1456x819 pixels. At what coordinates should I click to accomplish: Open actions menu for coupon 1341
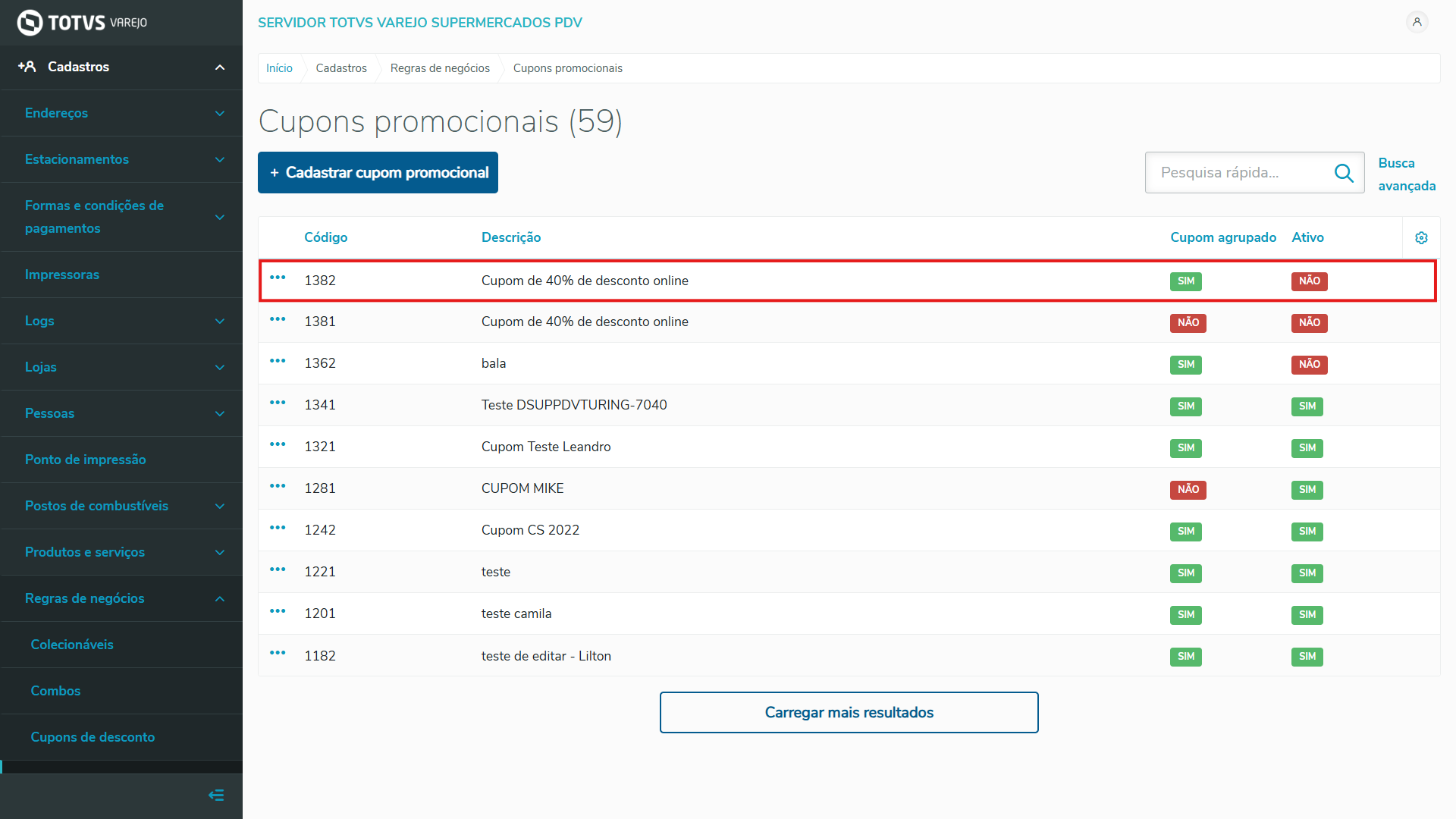click(x=278, y=403)
